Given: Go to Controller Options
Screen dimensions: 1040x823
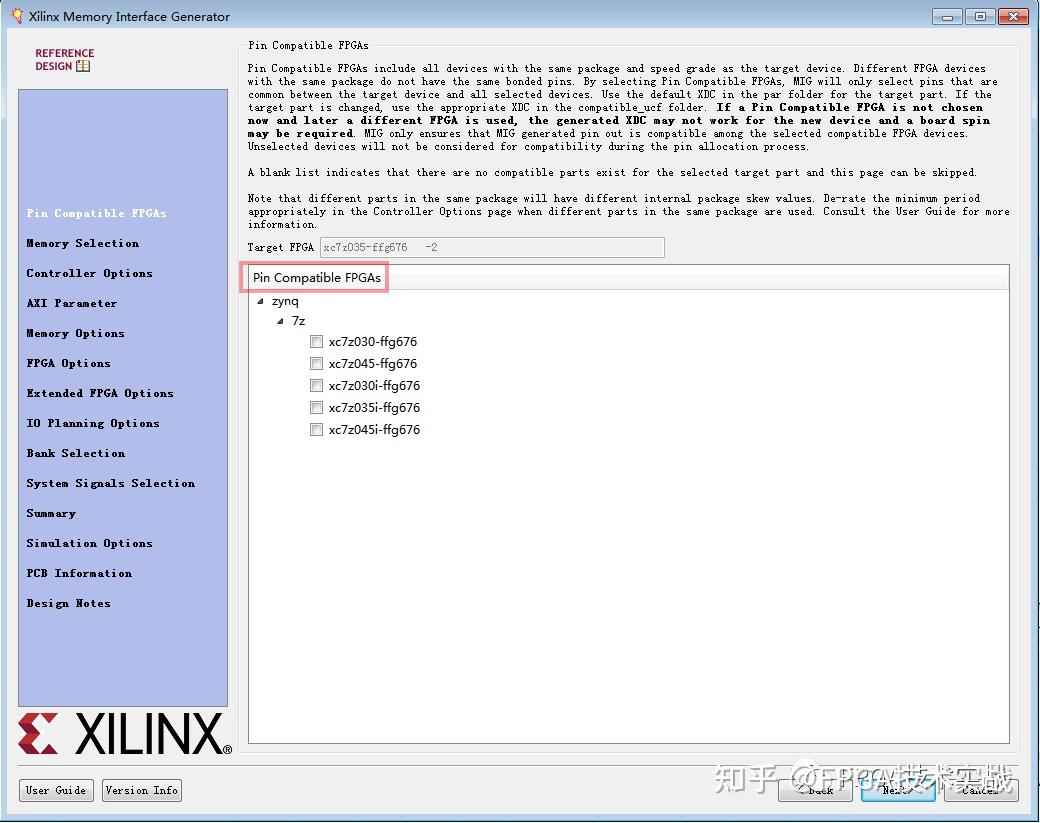Looking at the screenshot, I should coord(89,273).
